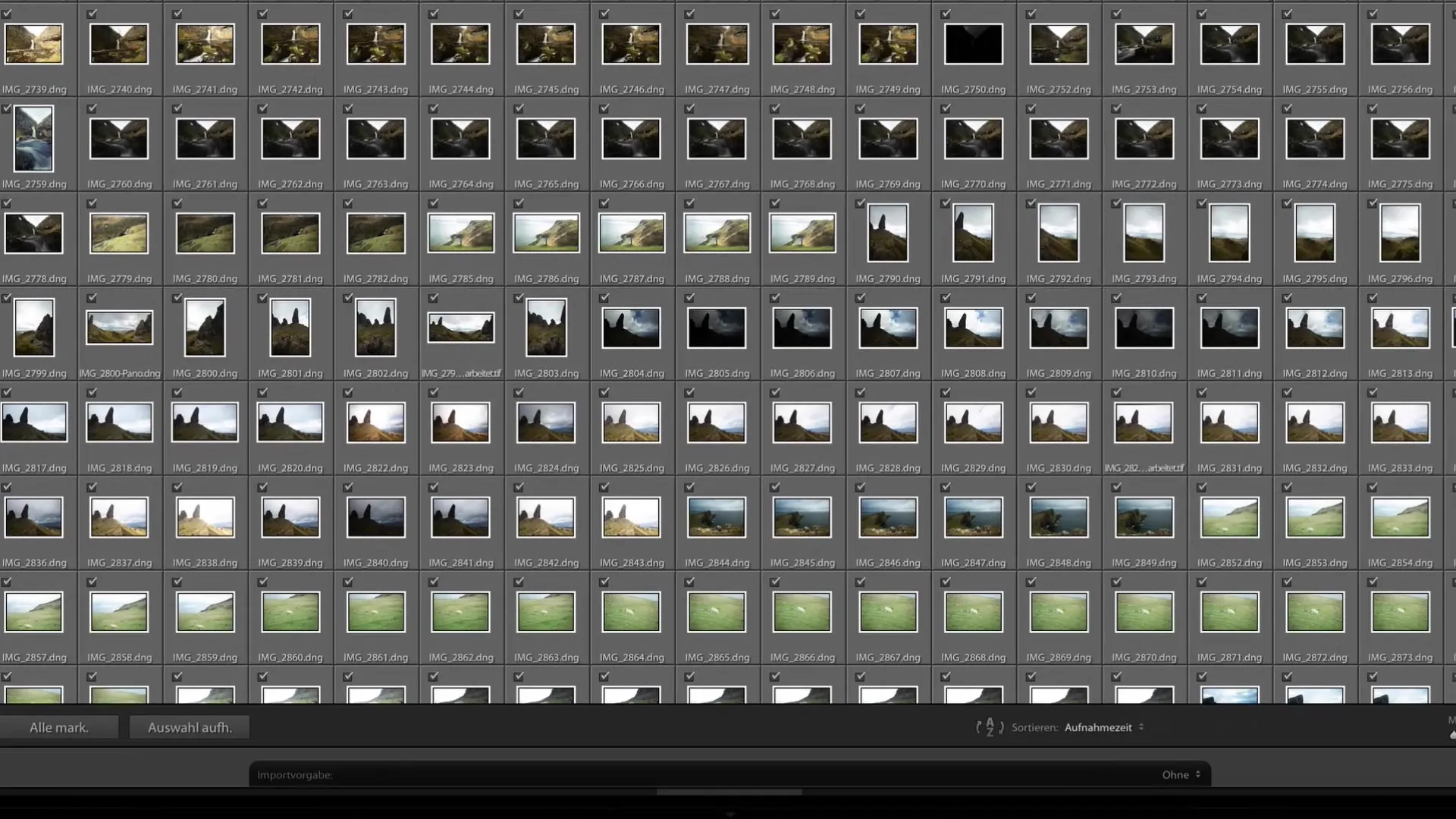Click the bottom panel collapse handle

click(730, 814)
